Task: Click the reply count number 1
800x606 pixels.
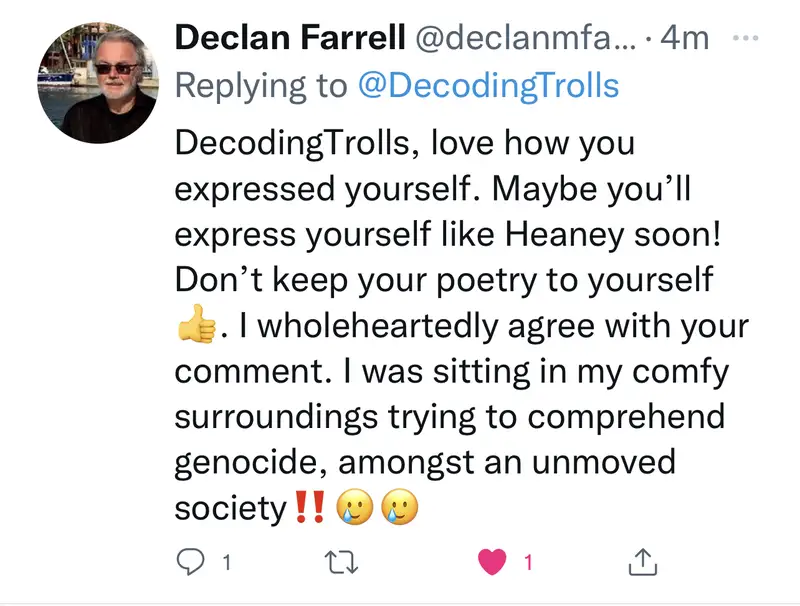Action: 227,564
